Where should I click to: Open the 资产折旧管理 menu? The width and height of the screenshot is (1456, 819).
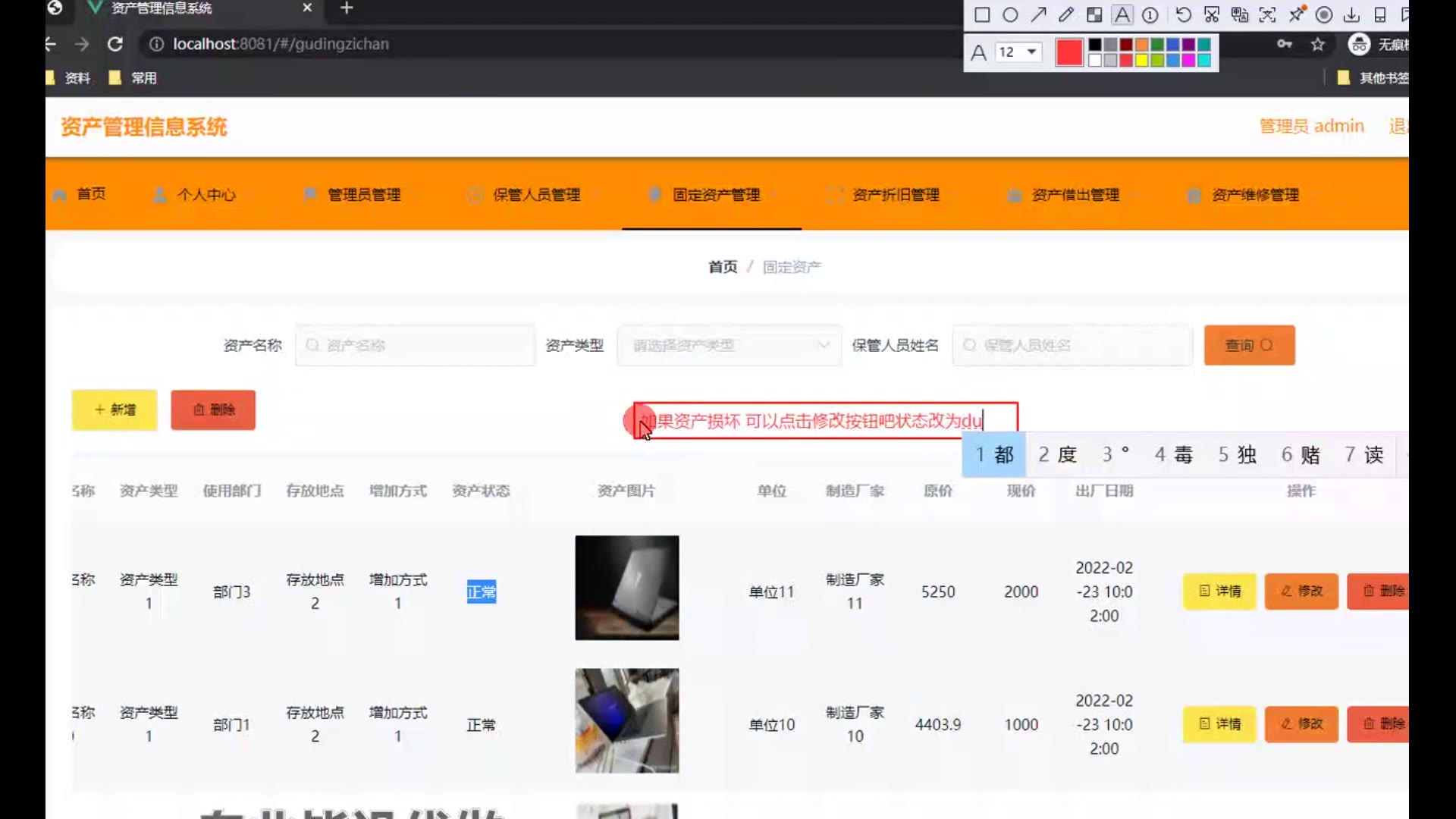point(895,195)
